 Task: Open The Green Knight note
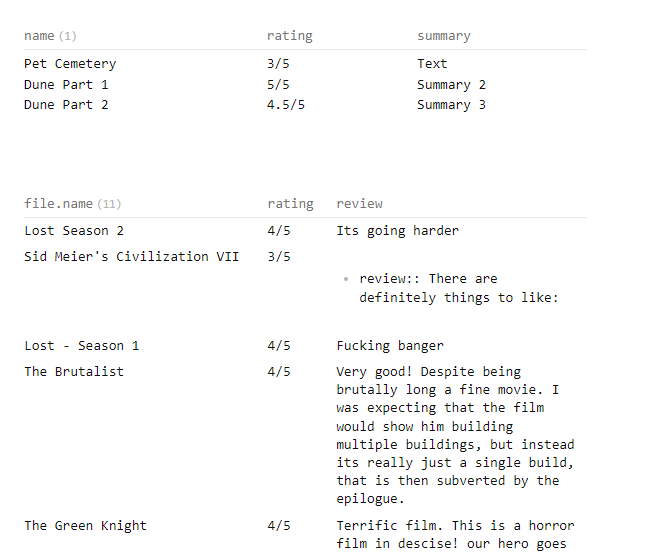tap(85, 525)
